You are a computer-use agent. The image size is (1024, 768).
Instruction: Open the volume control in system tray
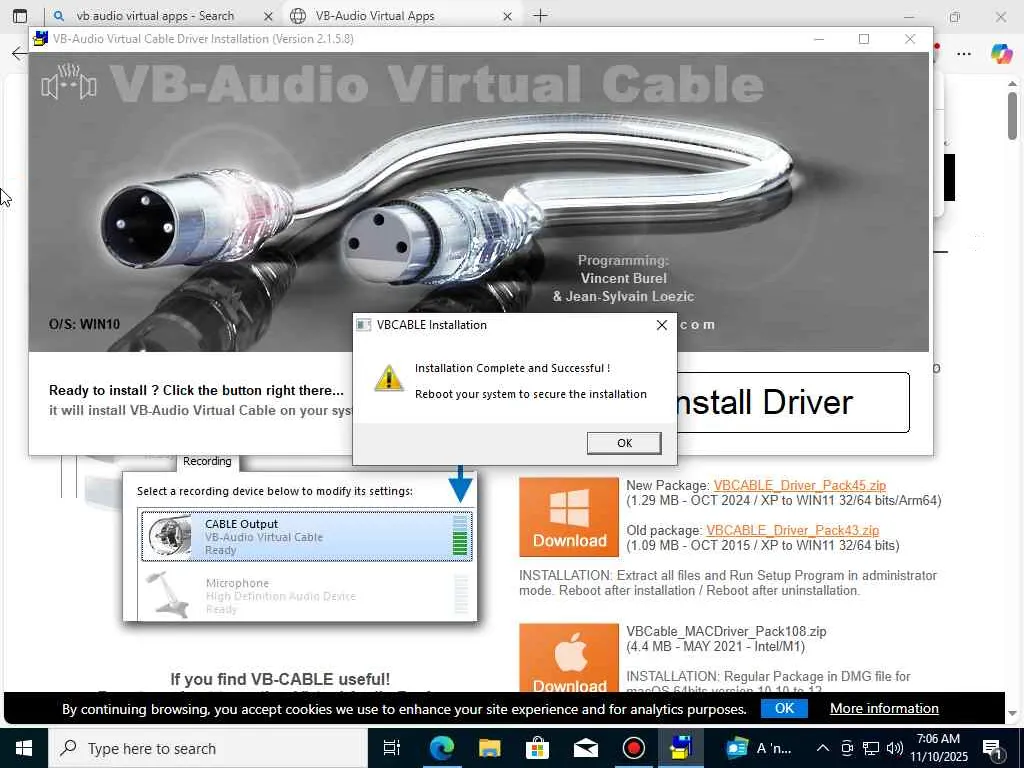[895, 748]
